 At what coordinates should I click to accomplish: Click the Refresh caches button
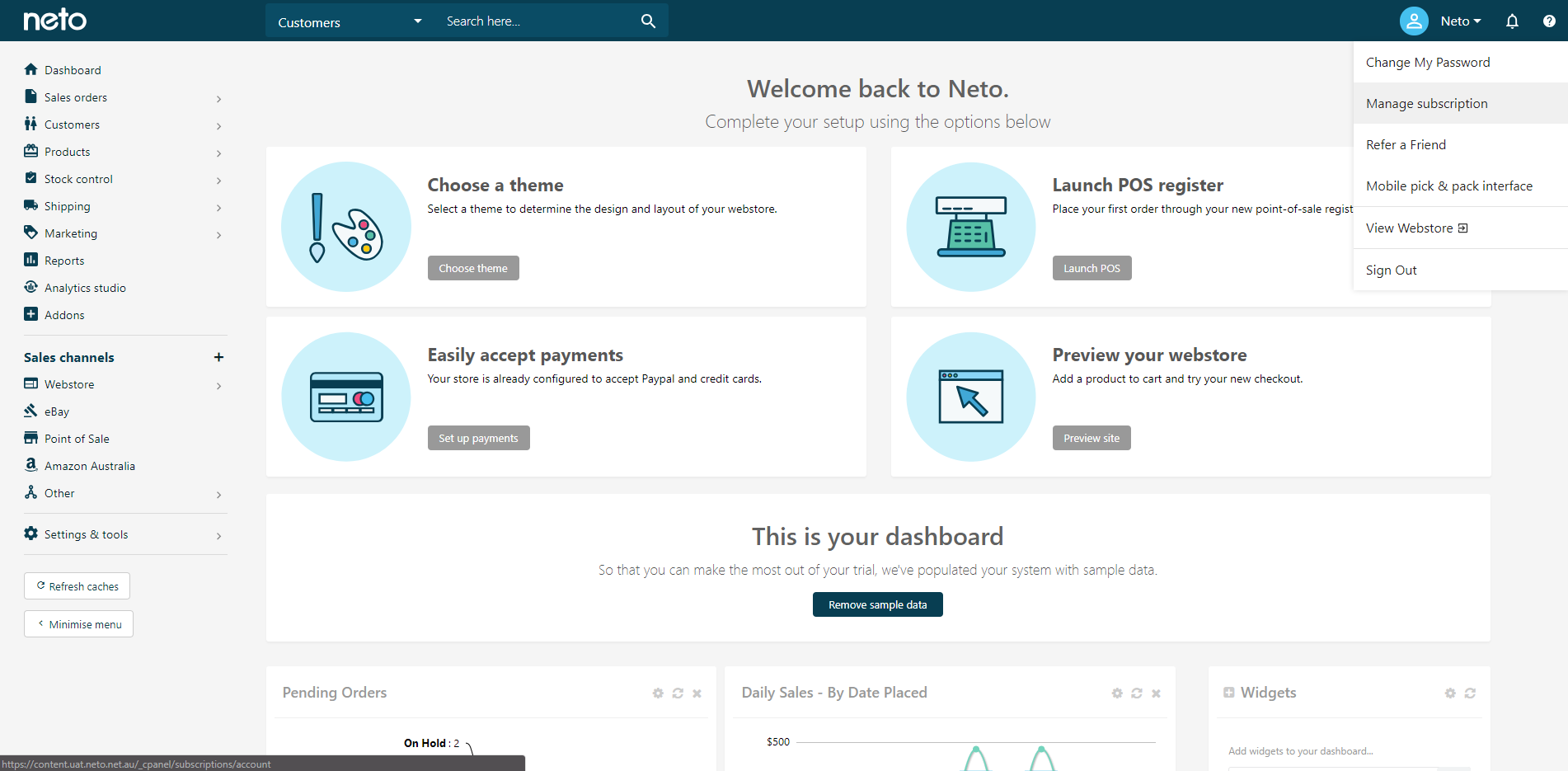point(77,586)
